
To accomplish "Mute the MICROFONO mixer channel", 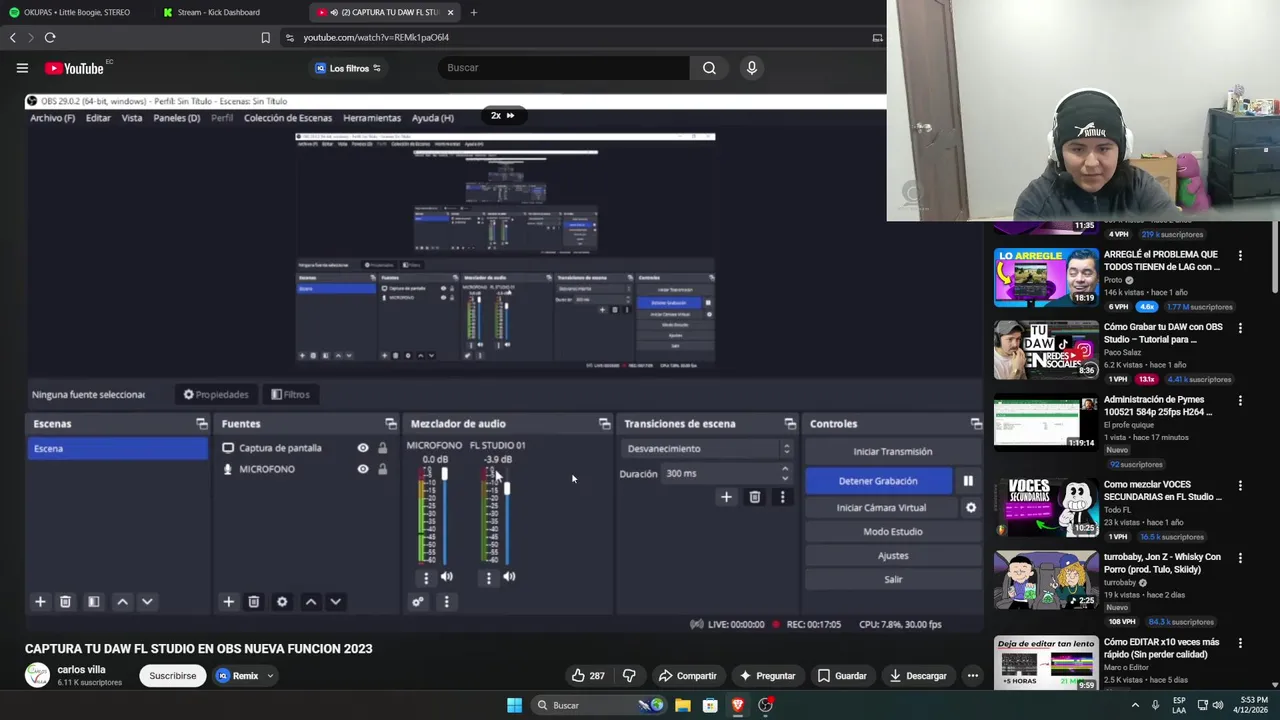I will click(447, 577).
